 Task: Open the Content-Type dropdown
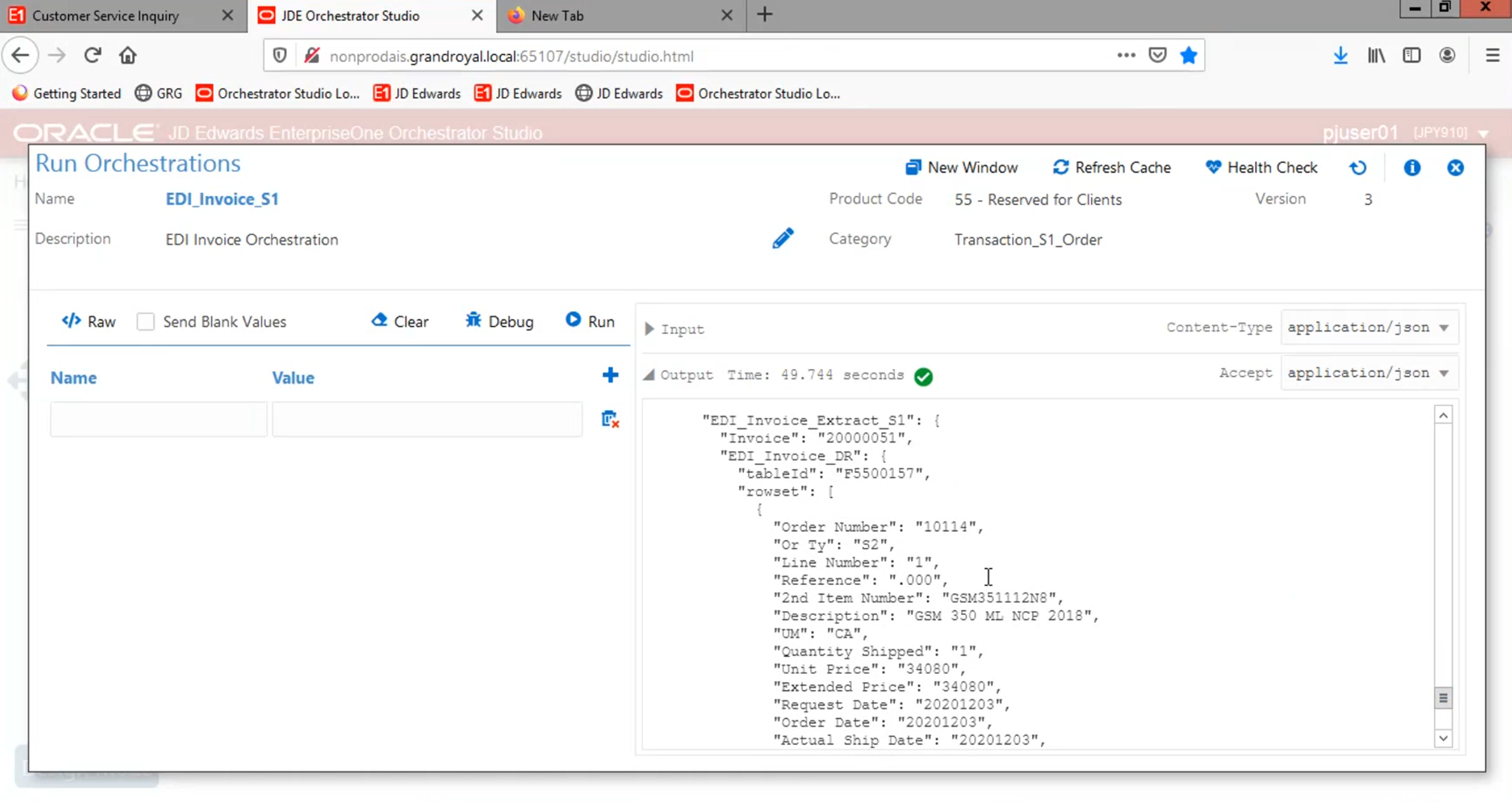(1369, 328)
